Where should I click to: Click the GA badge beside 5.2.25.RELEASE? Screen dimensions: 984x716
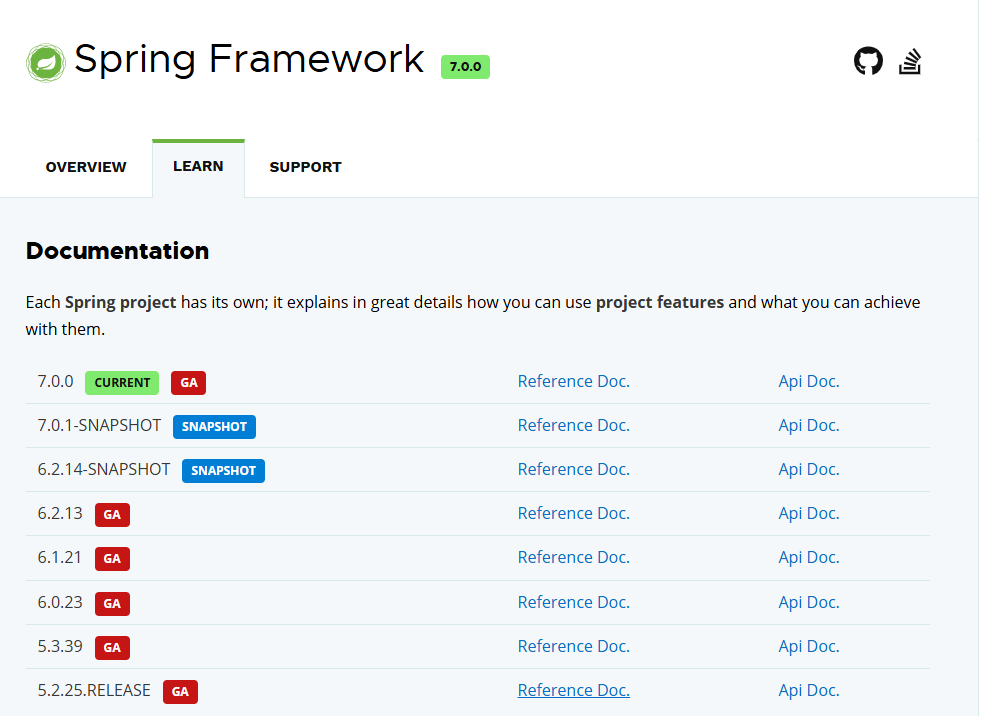tap(180, 692)
